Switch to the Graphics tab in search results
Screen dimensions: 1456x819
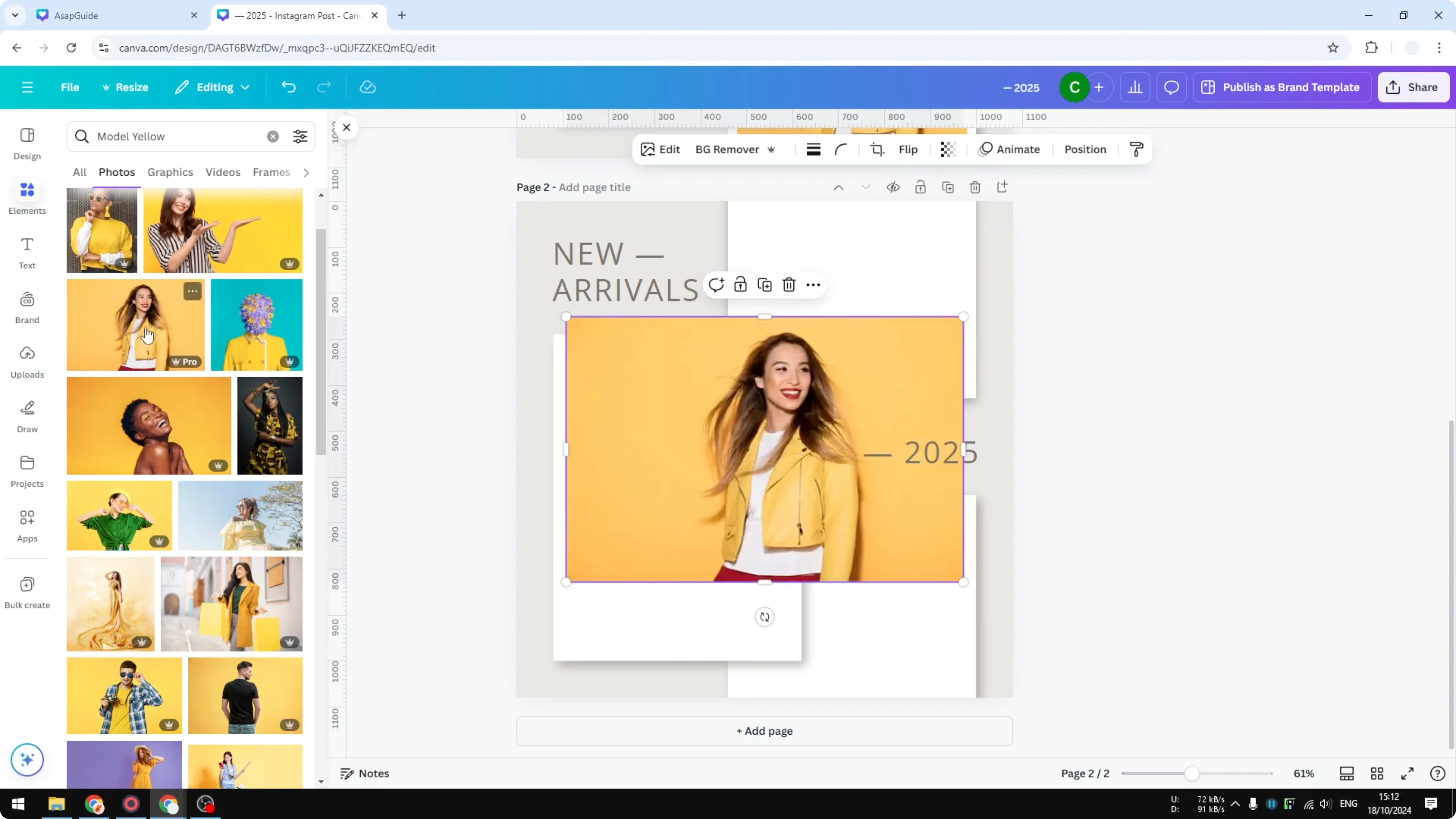click(x=170, y=173)
